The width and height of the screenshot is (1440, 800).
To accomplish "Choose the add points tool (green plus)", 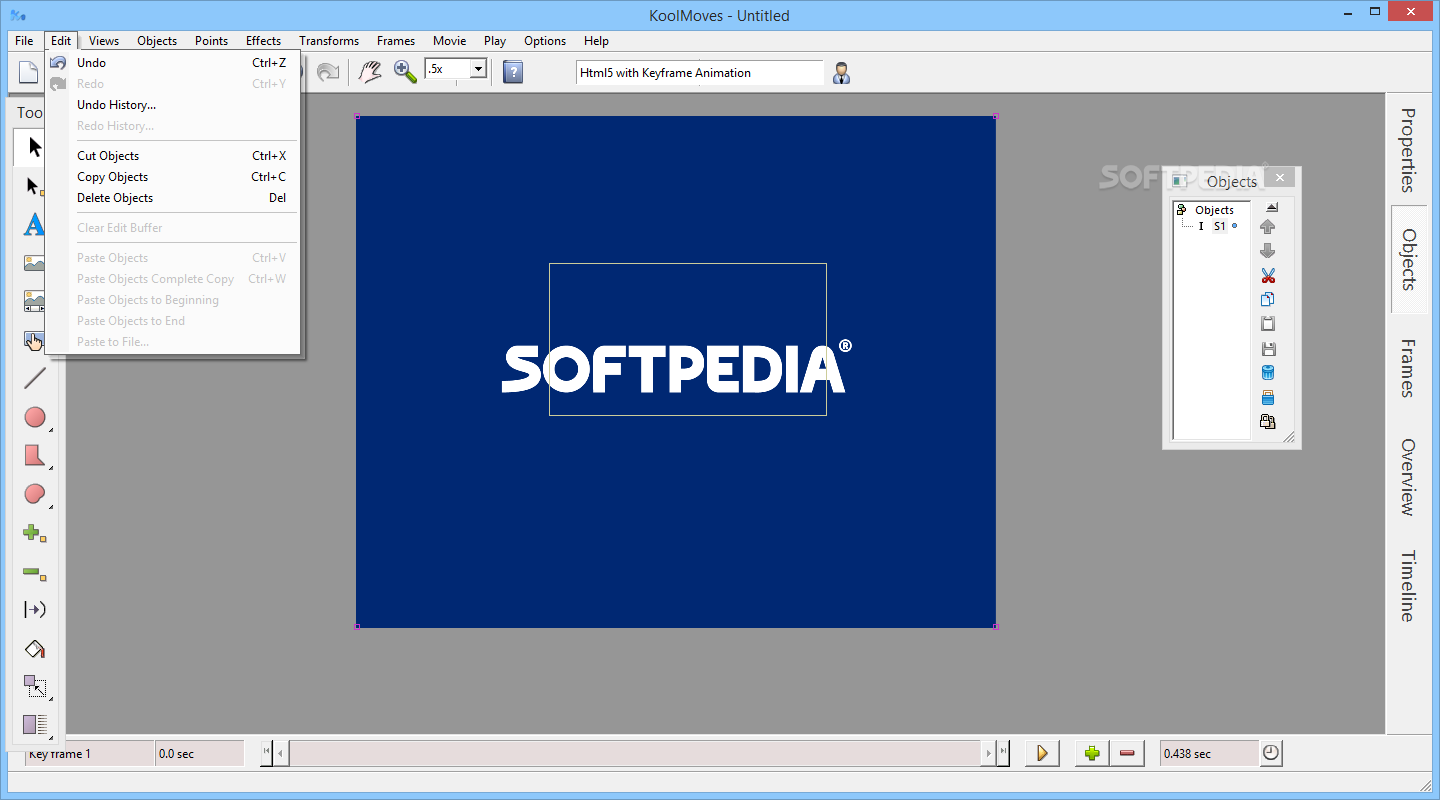I will click(35, 533).
